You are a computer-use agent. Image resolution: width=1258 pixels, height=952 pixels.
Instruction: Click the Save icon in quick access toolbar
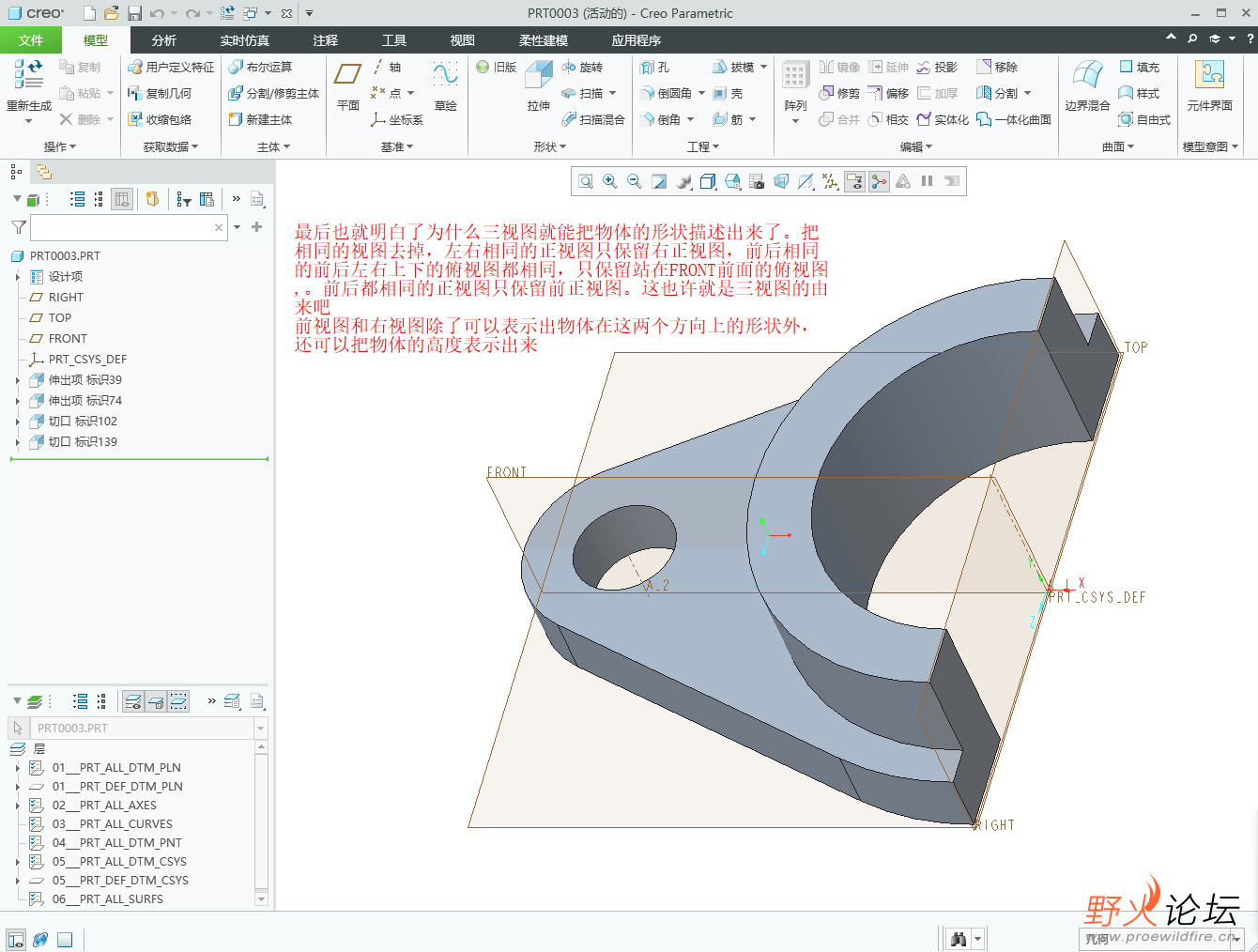[134, 13]
